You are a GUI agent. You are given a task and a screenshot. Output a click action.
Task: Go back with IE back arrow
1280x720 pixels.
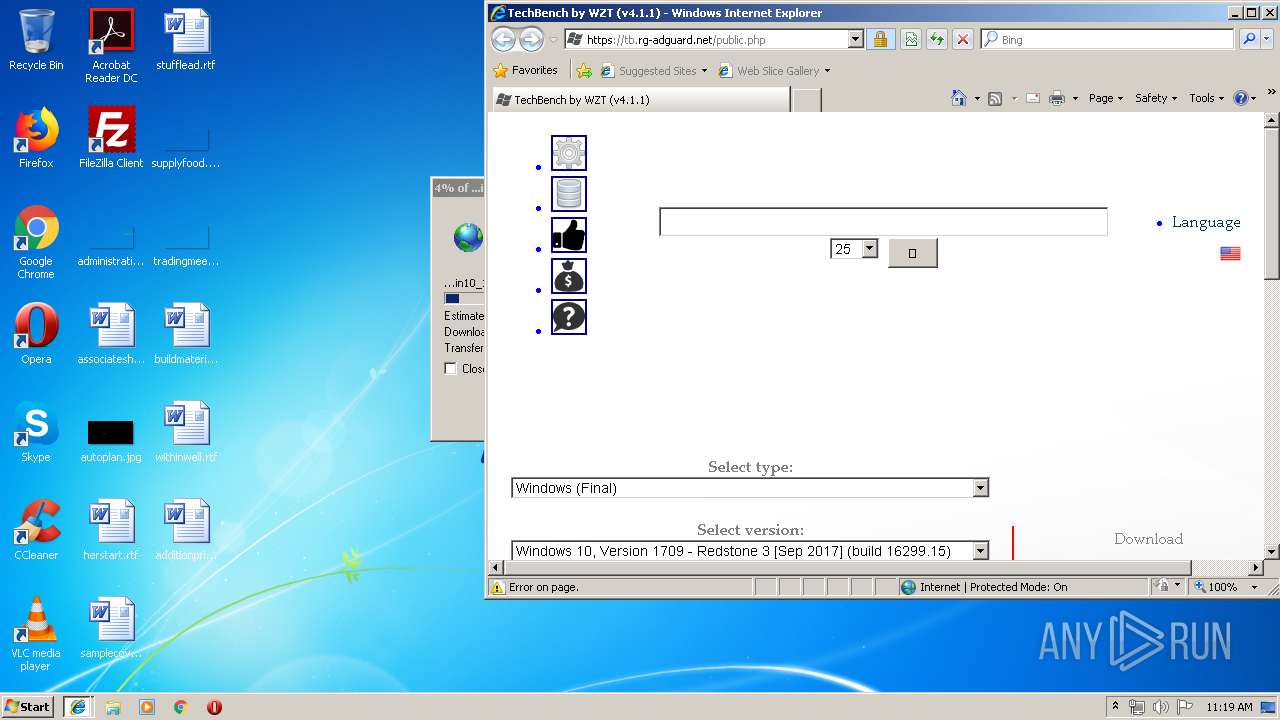pos(504,39)
